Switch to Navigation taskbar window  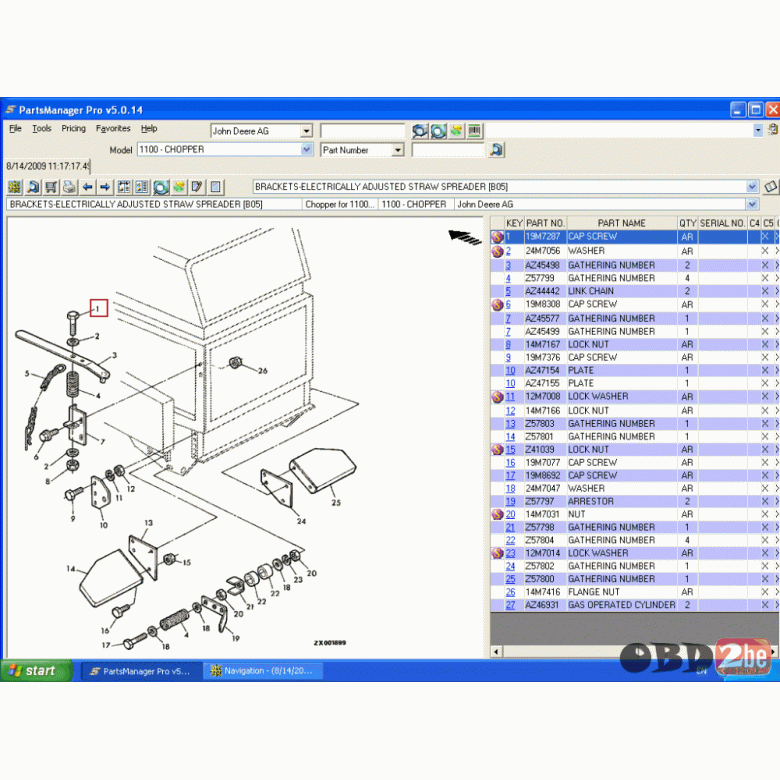click(x=264, y=671)
